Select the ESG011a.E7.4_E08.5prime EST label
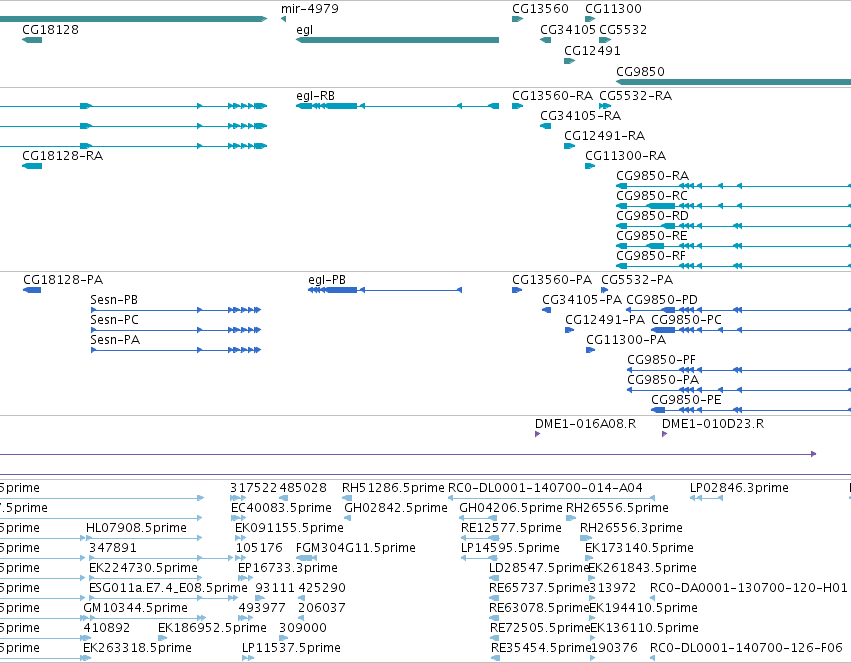The image size is (851, 663). pos(168,588)
